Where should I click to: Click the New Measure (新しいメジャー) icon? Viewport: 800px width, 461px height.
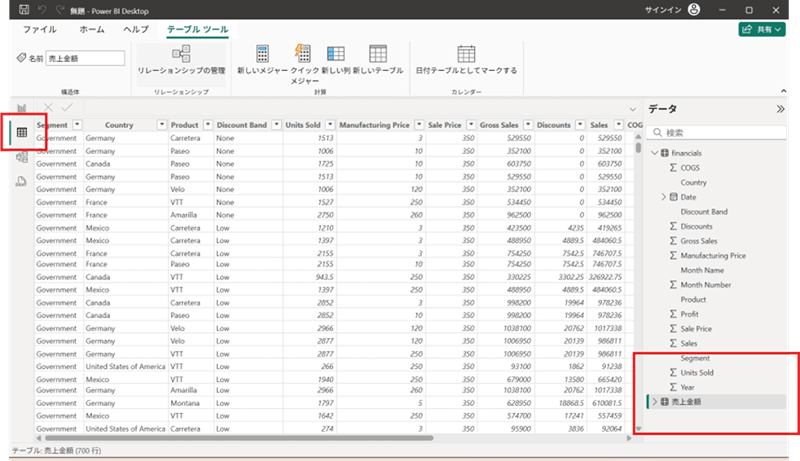(263, 54)
